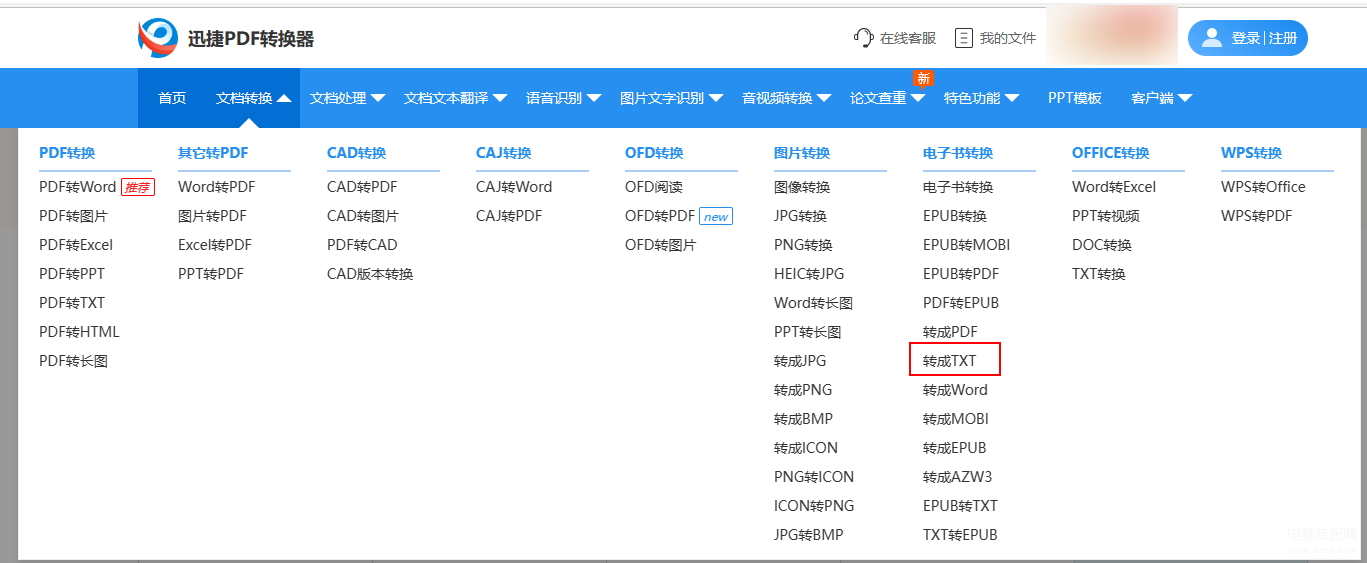Click the 新 badge on 论文查重
Screen dimensions: 1367x563
923,78
